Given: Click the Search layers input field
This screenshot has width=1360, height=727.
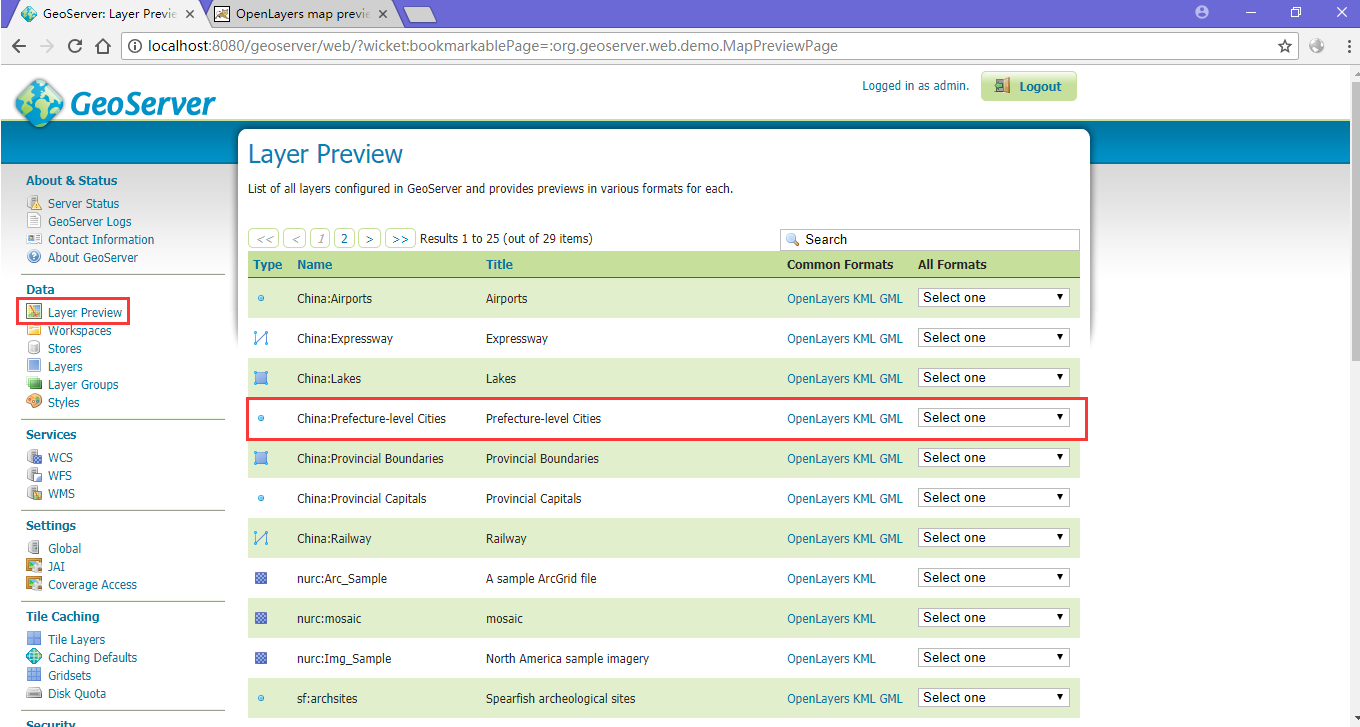Looking at the screenshot, I should (930, 239).
